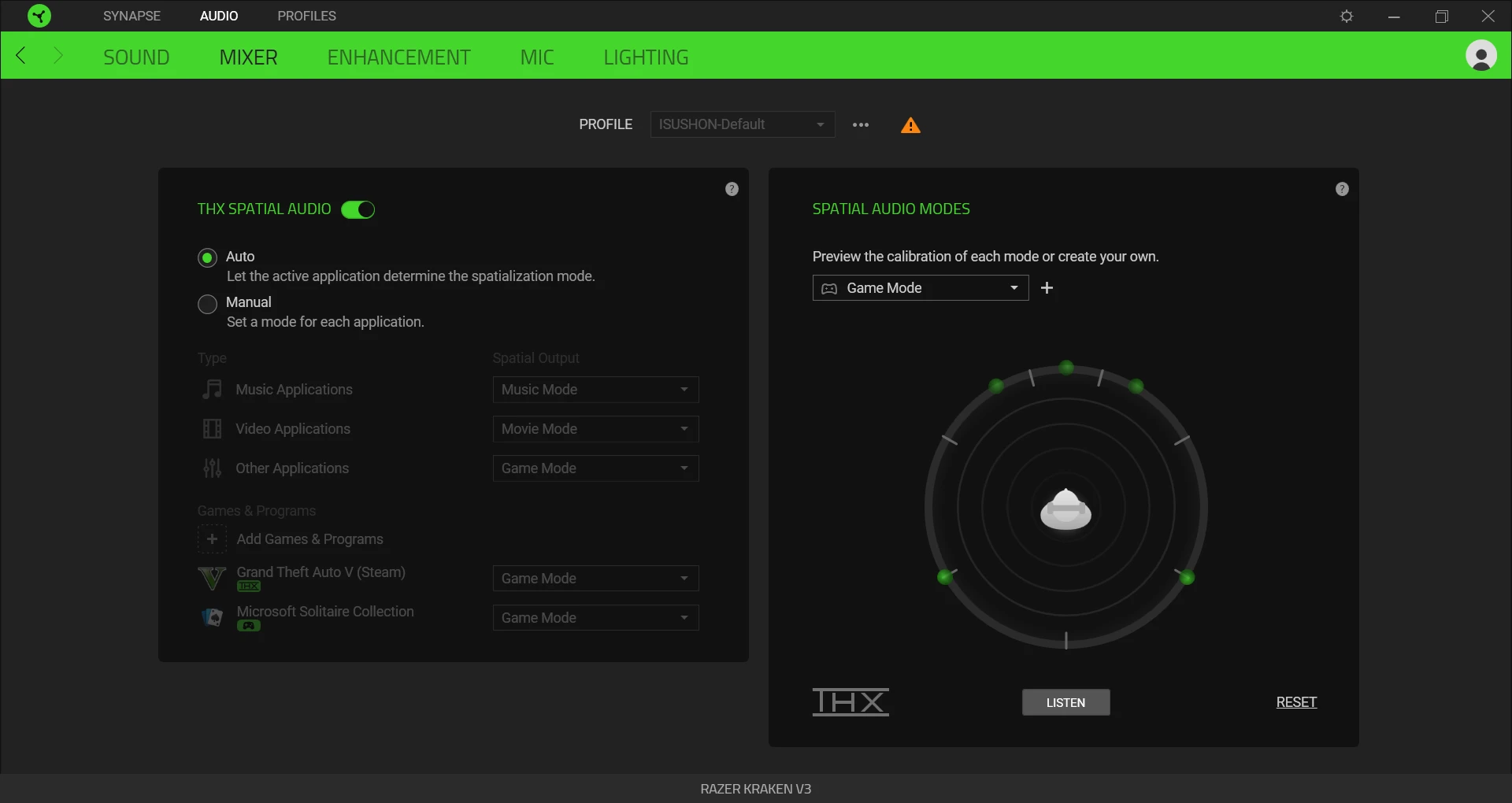The height and width of the screenshot is (803, 1512).
Task: Click the bottom left green speaker dot
Action: coord(945,578)
